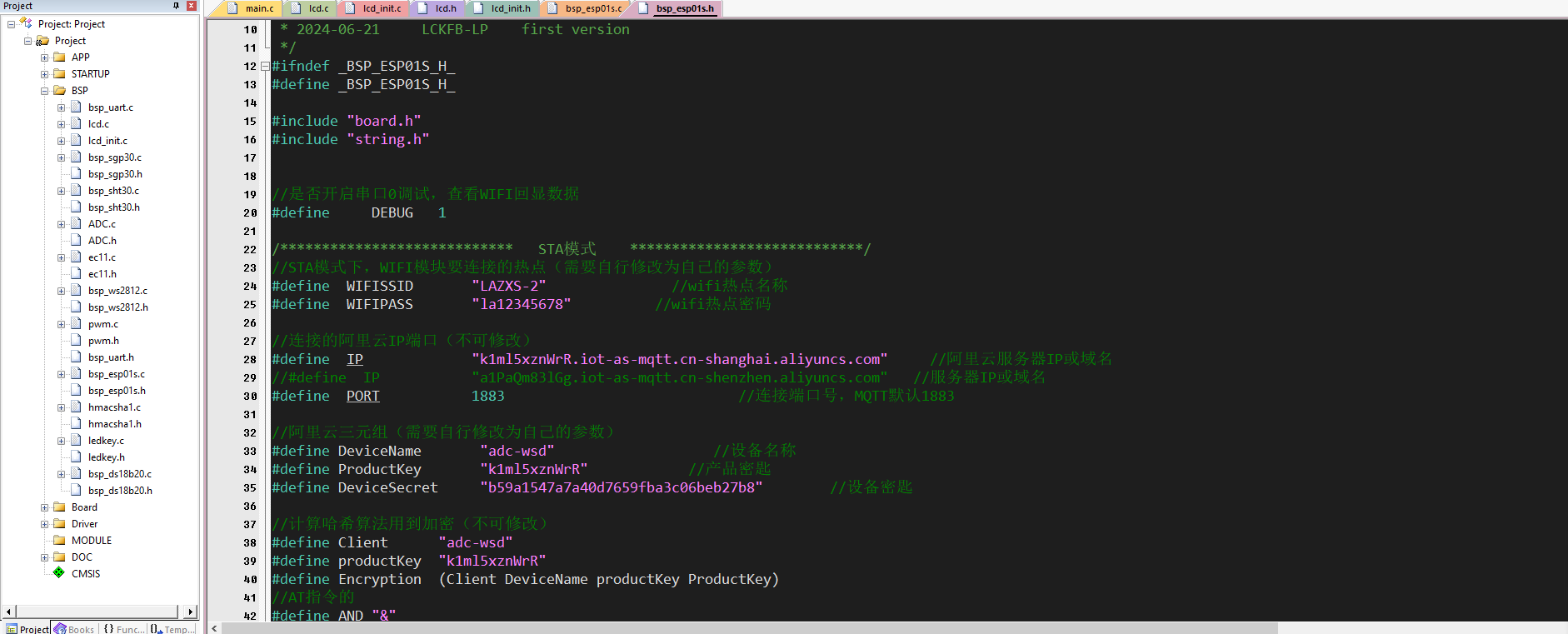Click the APP folder icon

point(59,57)
